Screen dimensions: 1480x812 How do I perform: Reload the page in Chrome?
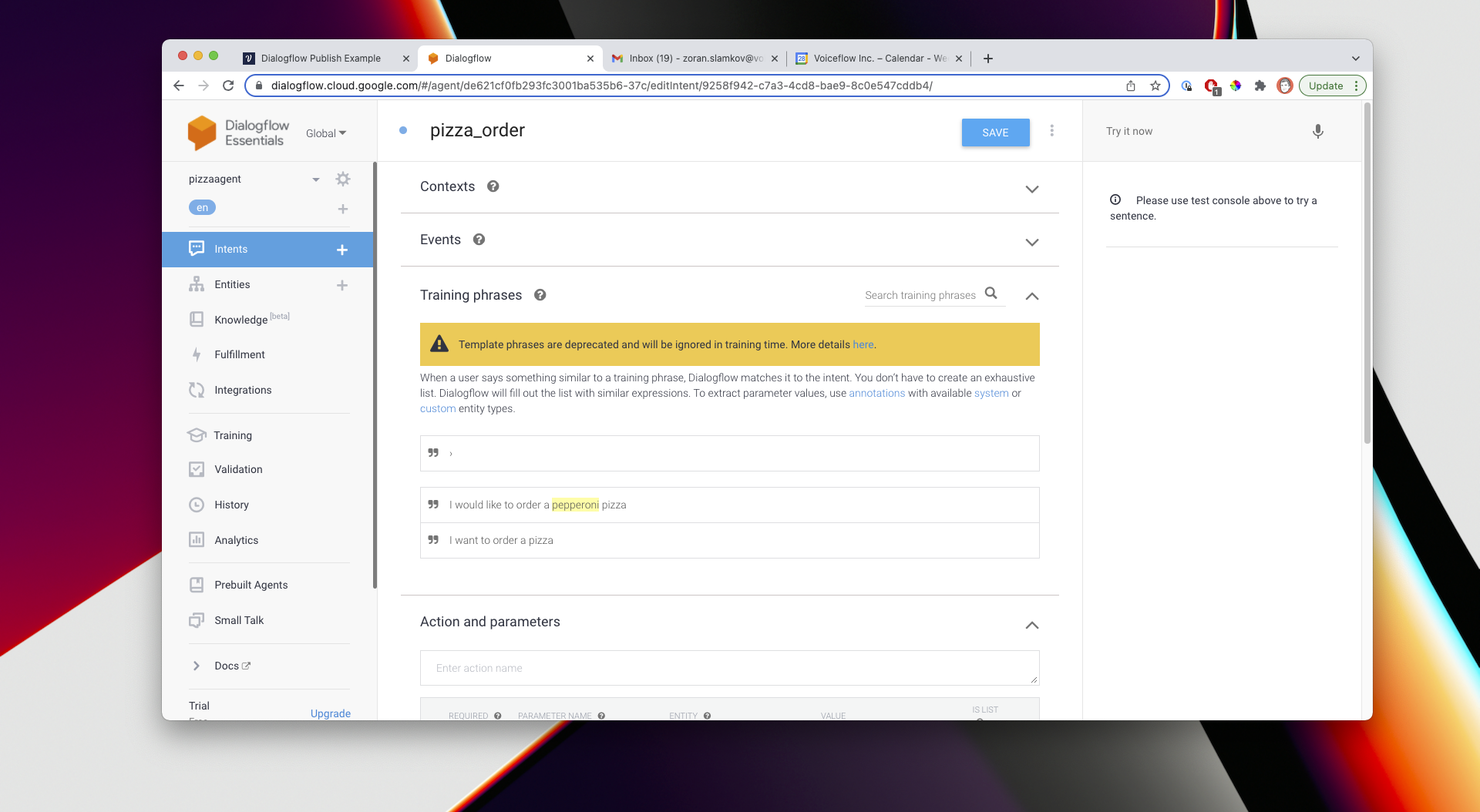point(228,86)
